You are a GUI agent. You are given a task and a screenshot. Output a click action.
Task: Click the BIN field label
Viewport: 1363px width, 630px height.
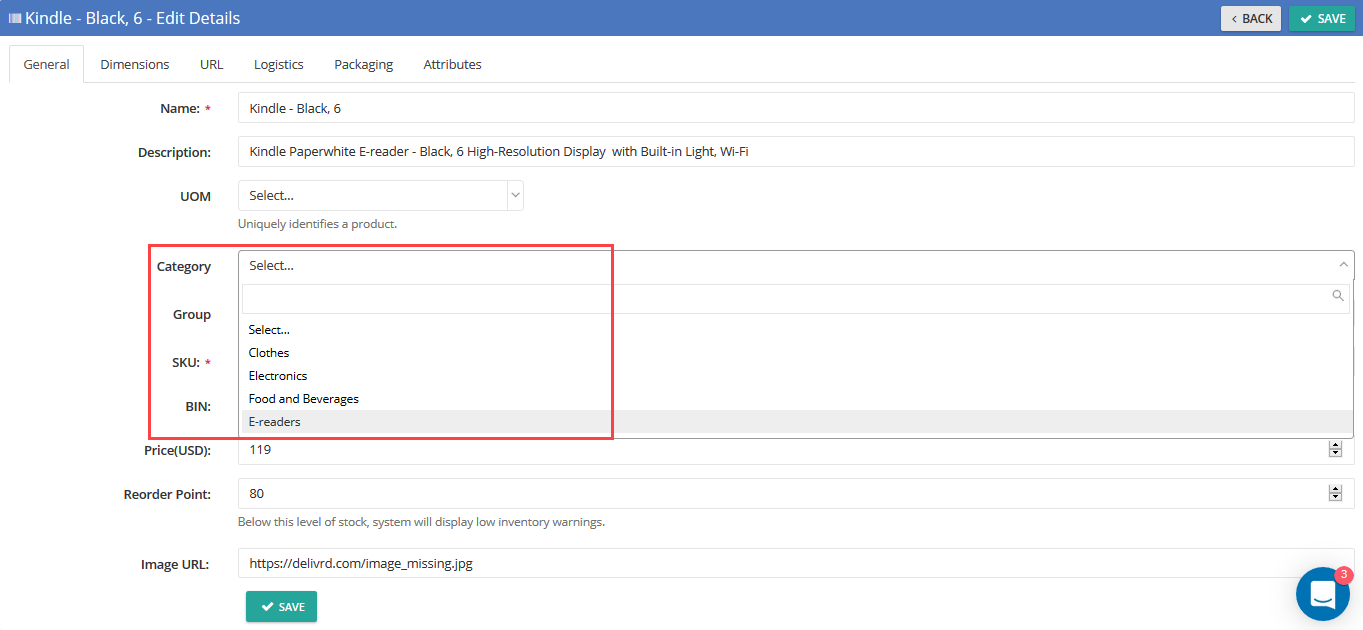(198, 407)
